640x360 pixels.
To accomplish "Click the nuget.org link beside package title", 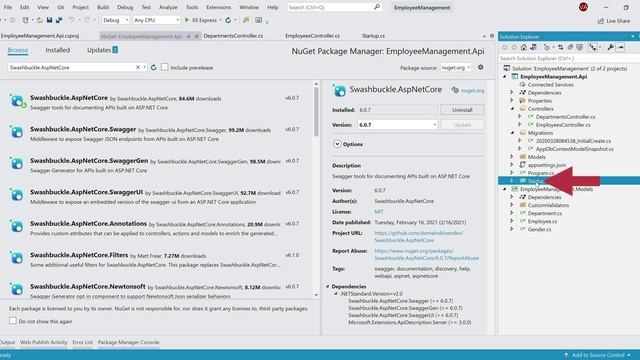I will pyautogui.click(x=472, y=91).
